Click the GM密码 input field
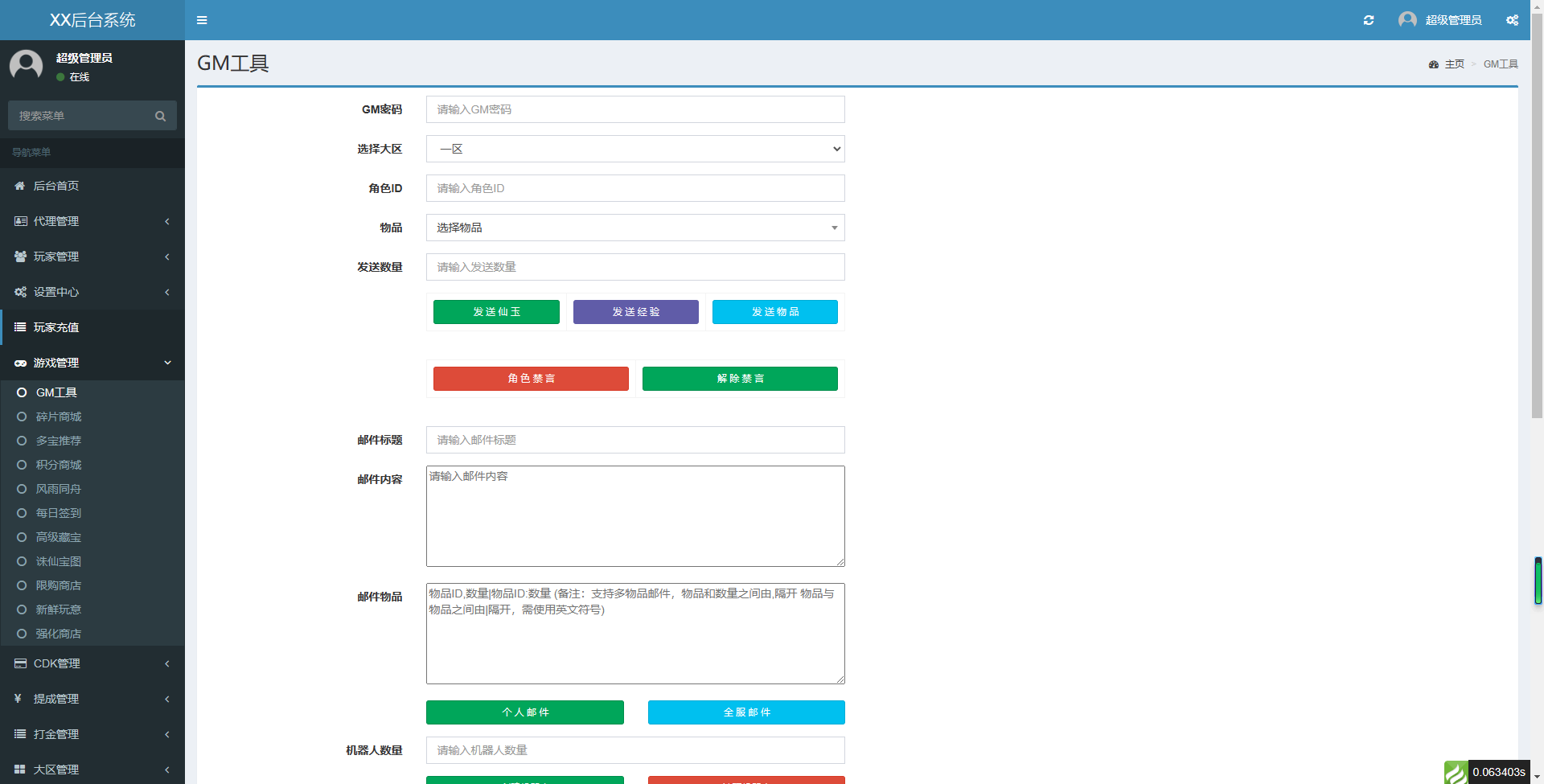 (635, 109)
